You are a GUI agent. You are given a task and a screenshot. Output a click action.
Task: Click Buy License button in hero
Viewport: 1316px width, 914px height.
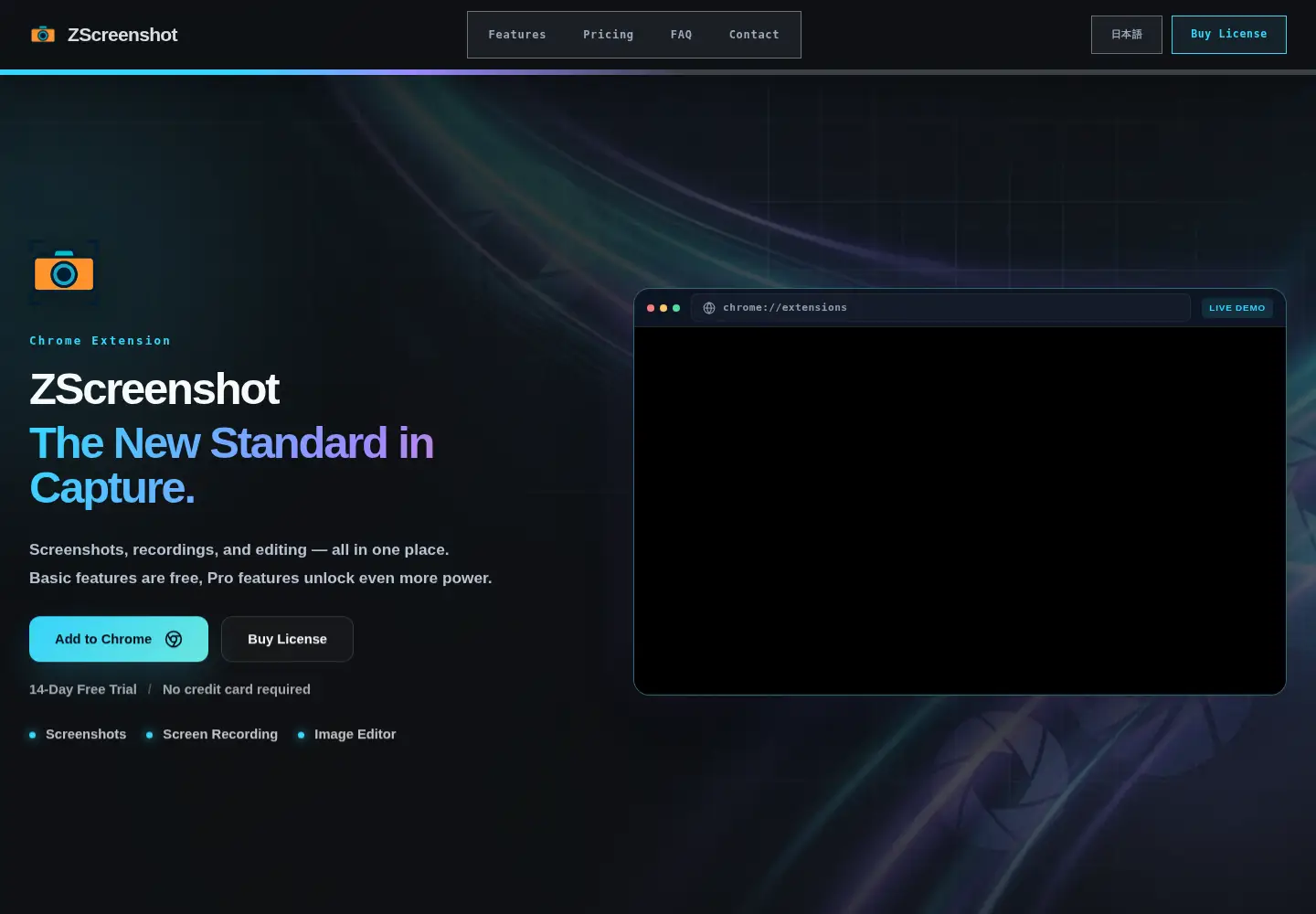tap(287, 639)
